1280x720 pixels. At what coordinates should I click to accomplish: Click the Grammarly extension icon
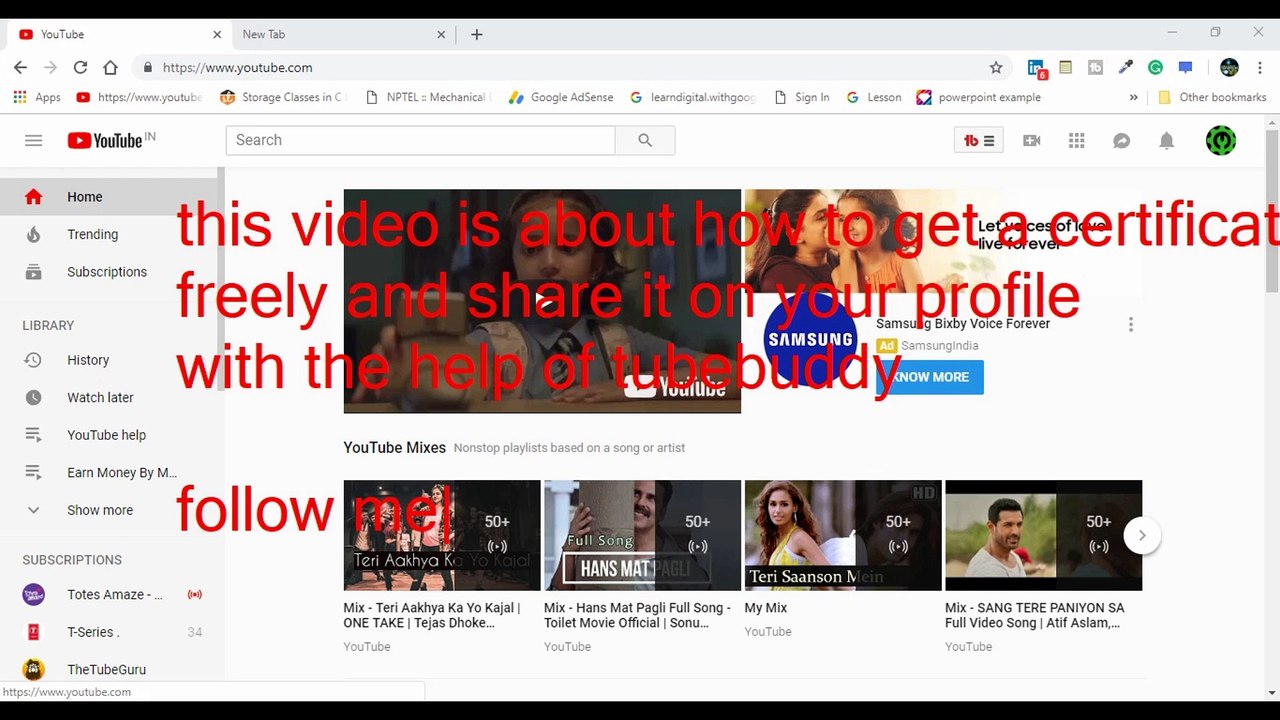point(1155,67)
